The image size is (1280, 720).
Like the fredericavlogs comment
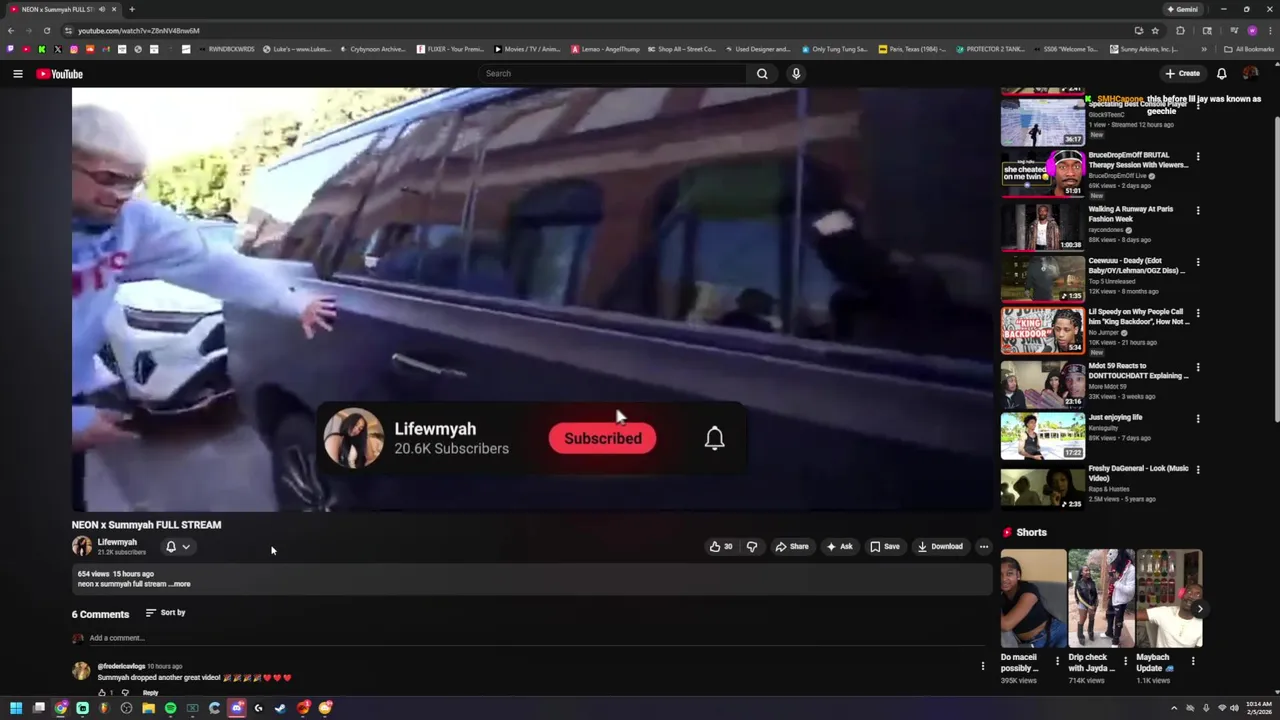pyautogui.click(x=101, y=692)
